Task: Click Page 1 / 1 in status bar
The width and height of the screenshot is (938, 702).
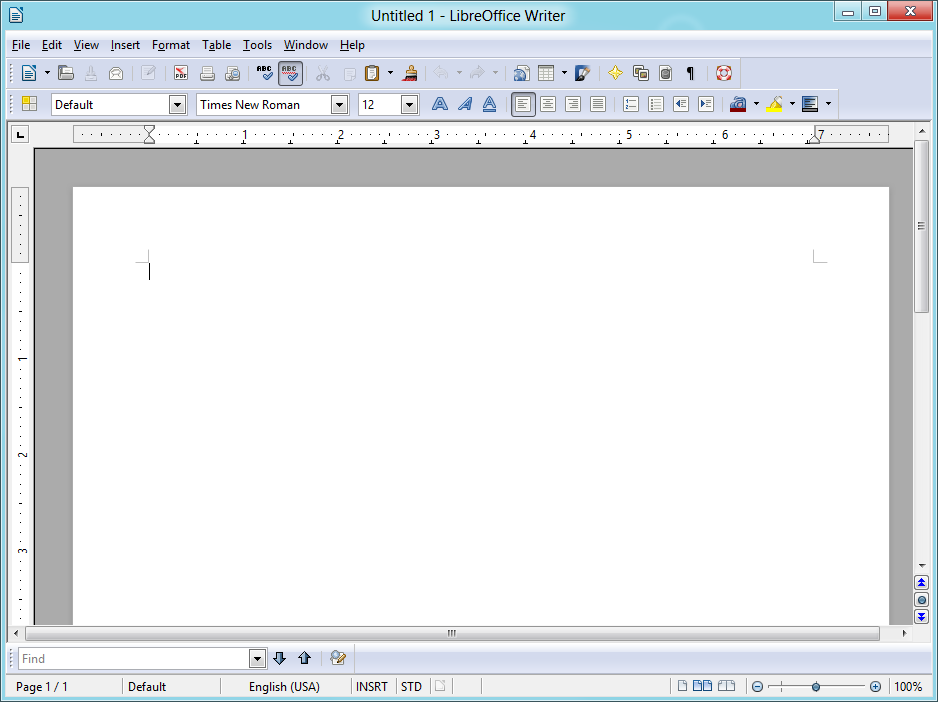Action: pos(42,686)
